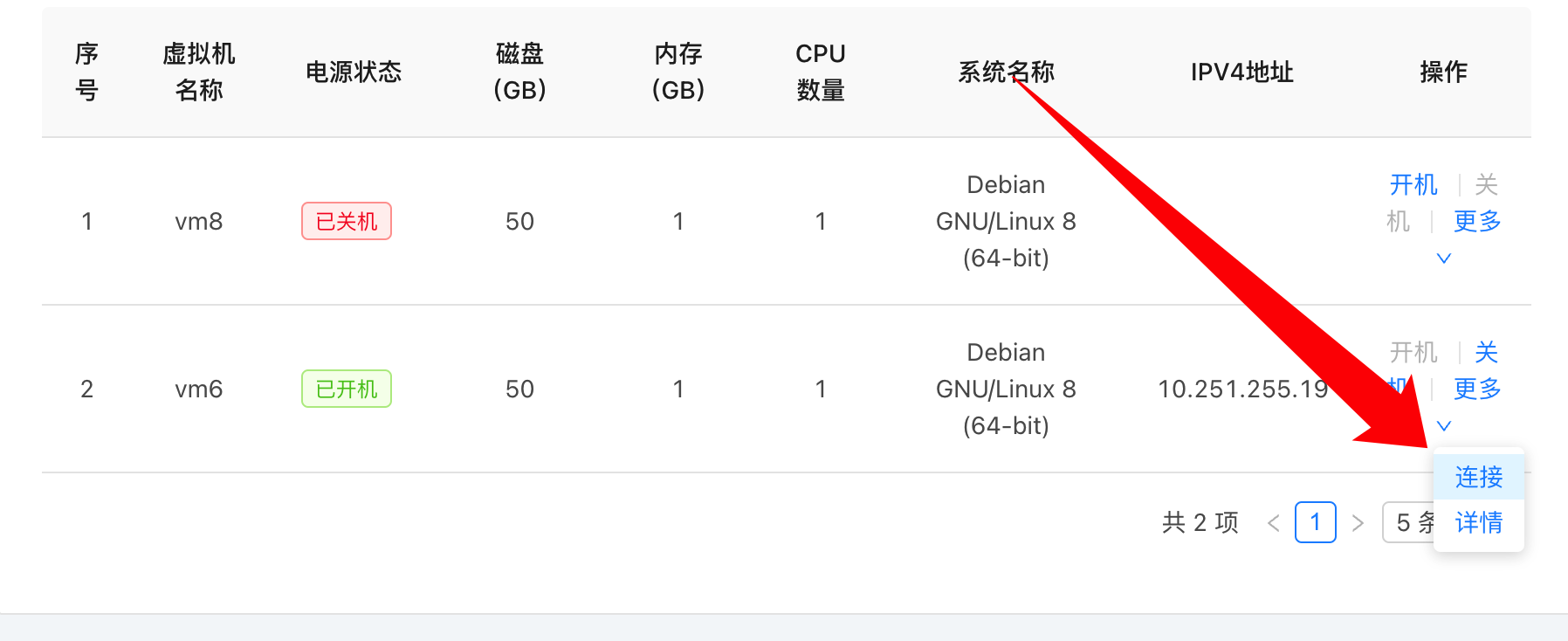Click the 10.251.255.19 IP address
The width and height of the screenshot is (1568, 641).
[1242, 389]
